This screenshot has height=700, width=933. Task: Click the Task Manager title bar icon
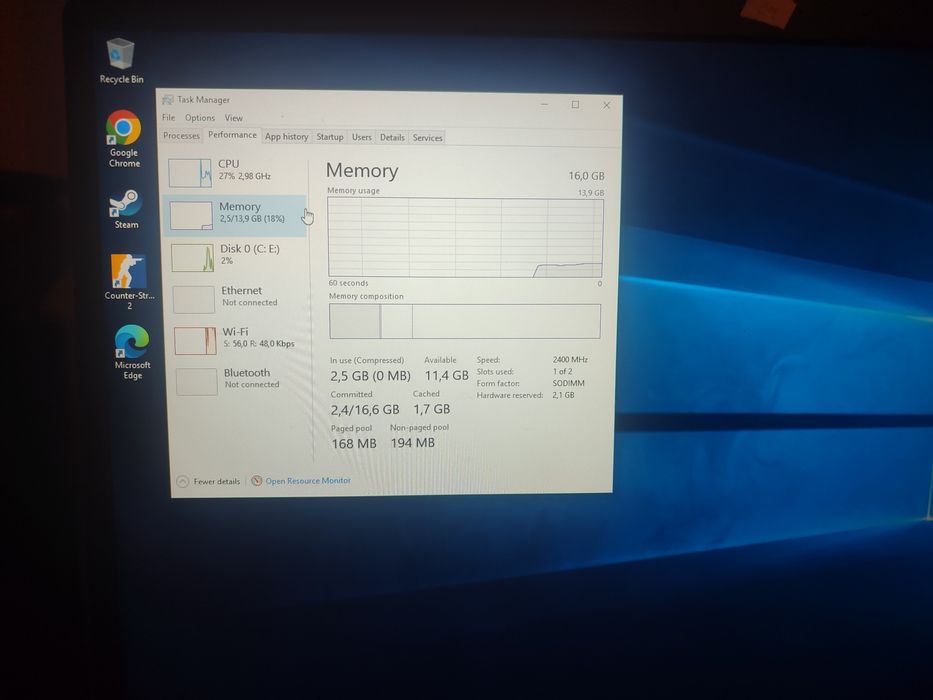168,99
